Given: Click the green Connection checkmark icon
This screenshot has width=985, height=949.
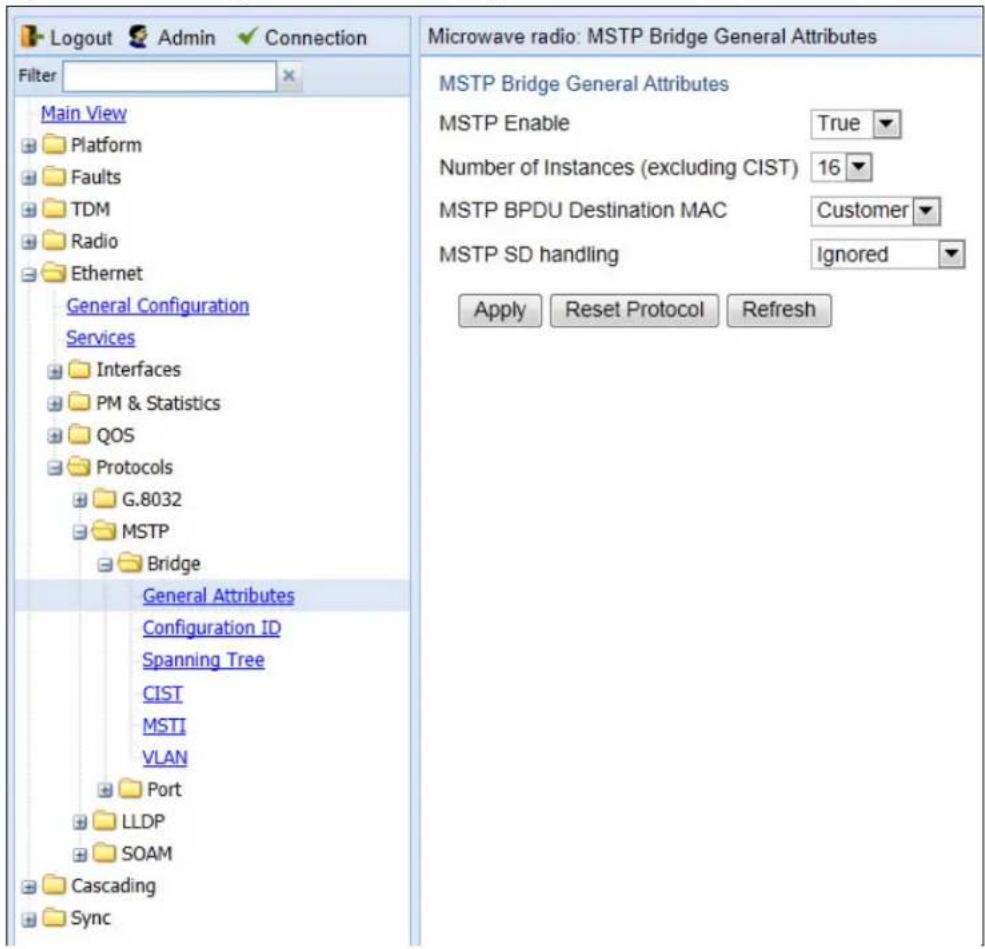Looking at the screenshot, I should pyautogui.click(x=247, y=36).
